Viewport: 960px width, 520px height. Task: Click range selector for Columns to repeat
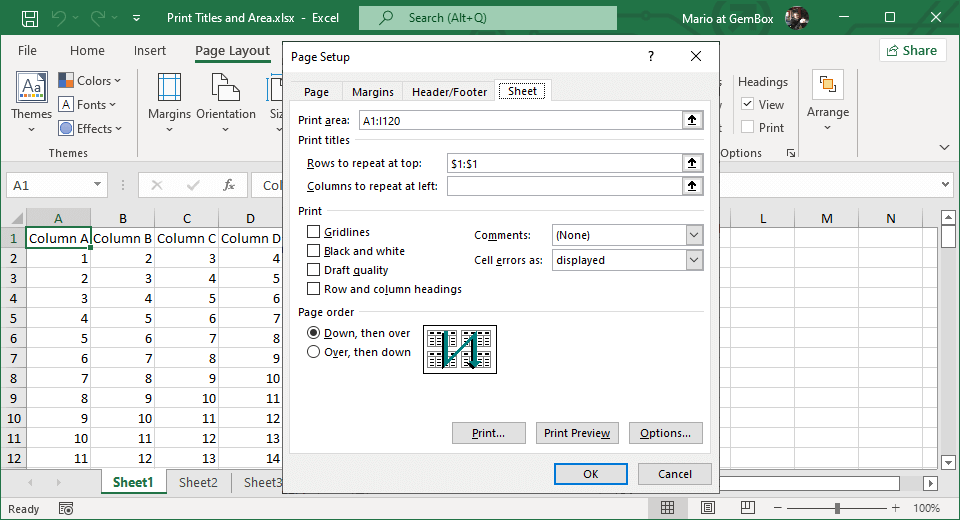click(691, 186)
